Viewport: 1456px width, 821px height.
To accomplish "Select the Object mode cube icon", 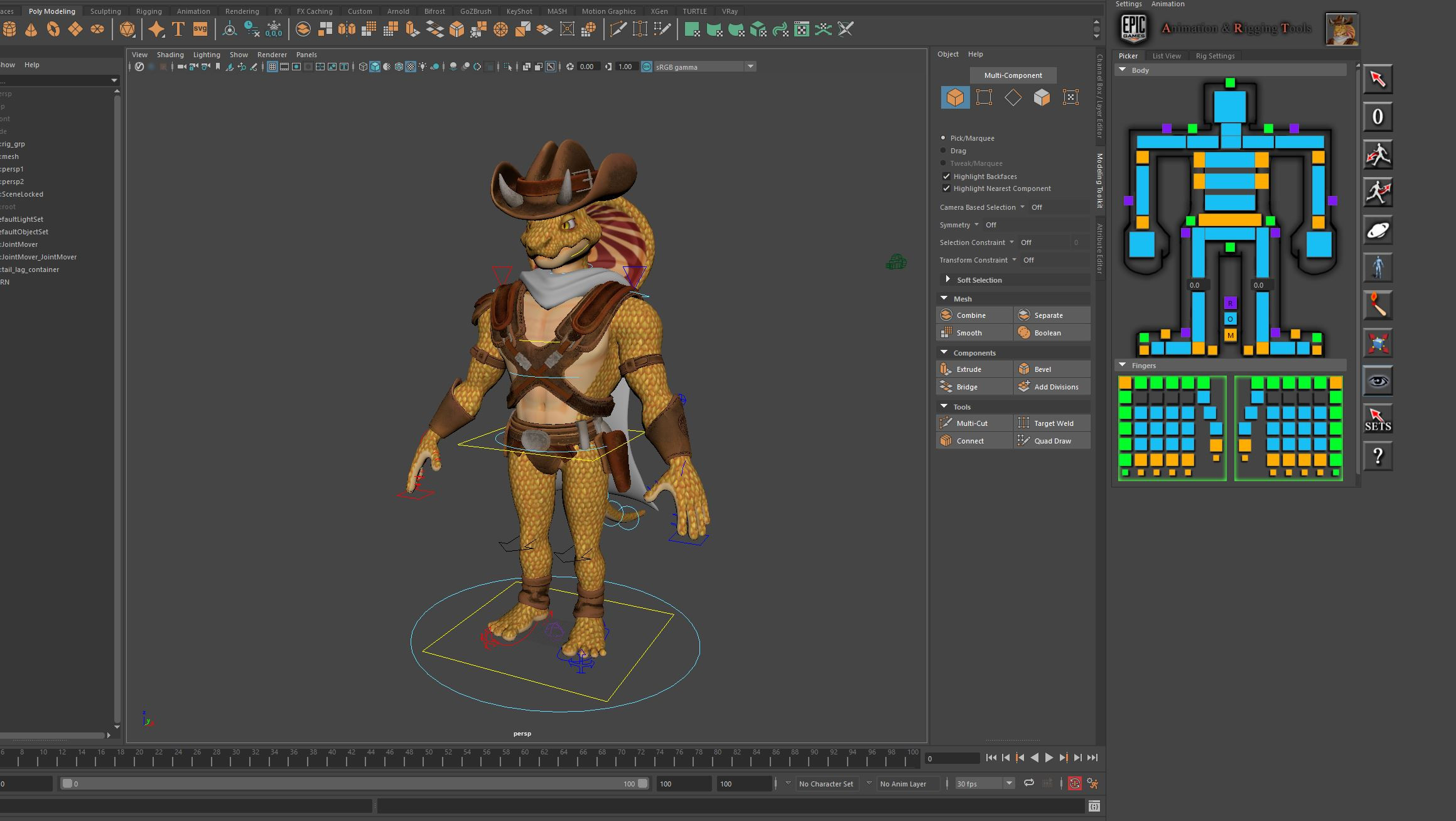I will 955,97.
